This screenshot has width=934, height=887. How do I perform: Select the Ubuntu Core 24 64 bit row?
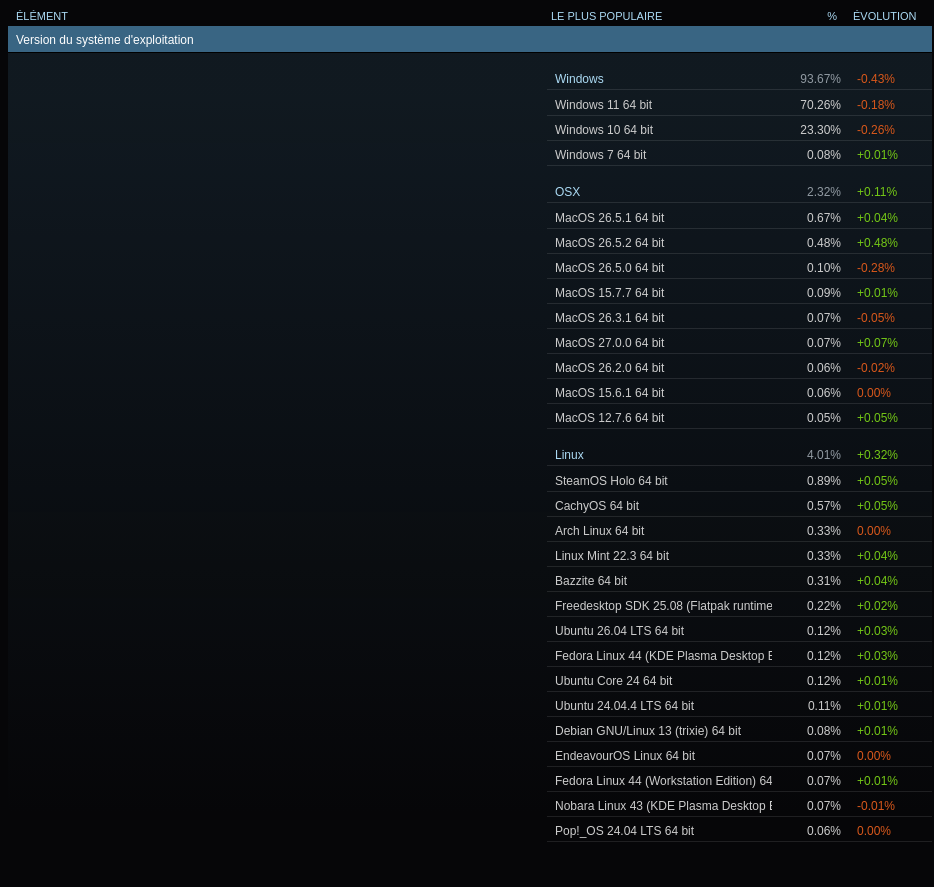click(x=739, y=680)
